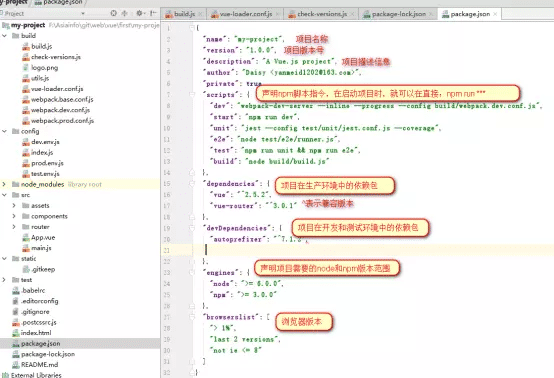Image resolution: width=554 pixels, height=378 pixels.
Task: Select the package.json editor tab
Action: point(470,14)
